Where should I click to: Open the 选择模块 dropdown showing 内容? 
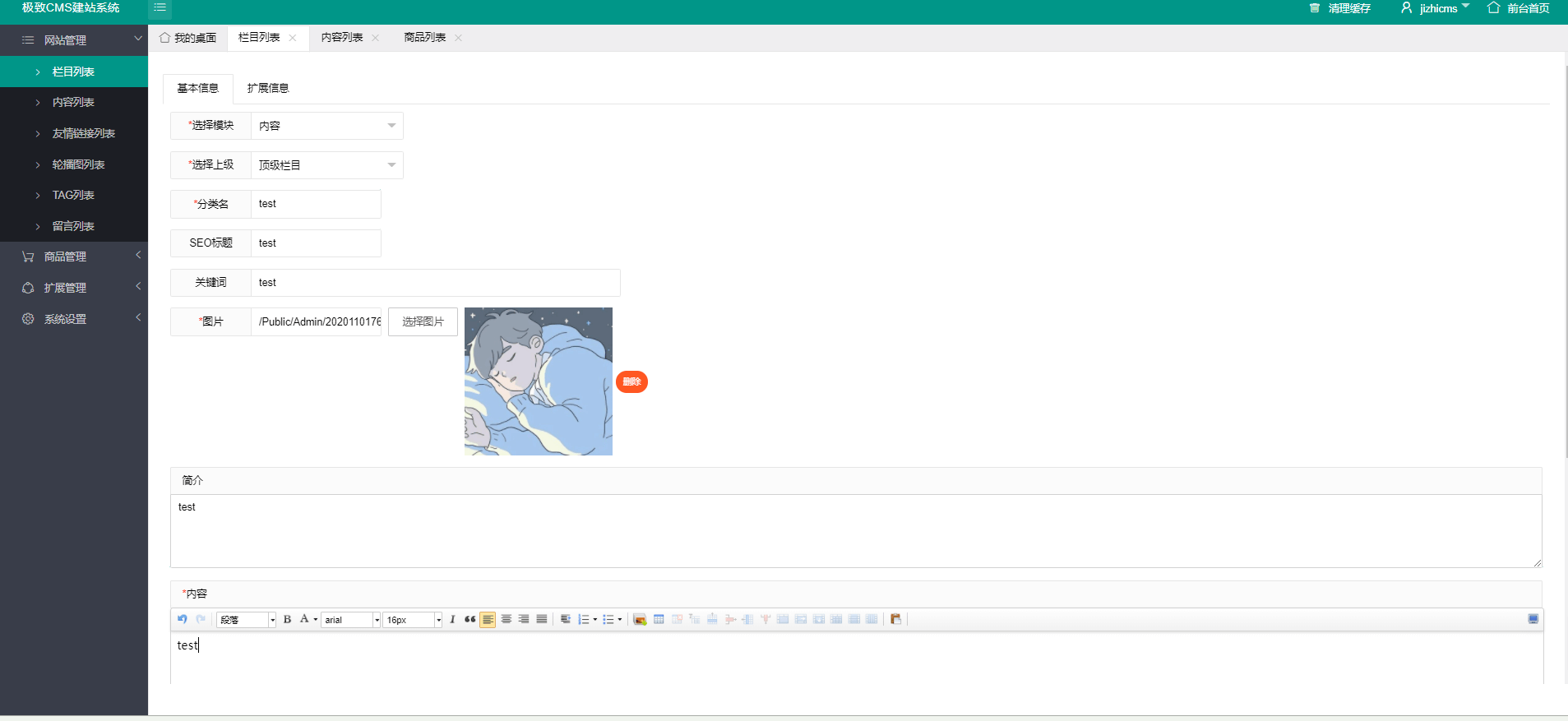coord(326,126)
